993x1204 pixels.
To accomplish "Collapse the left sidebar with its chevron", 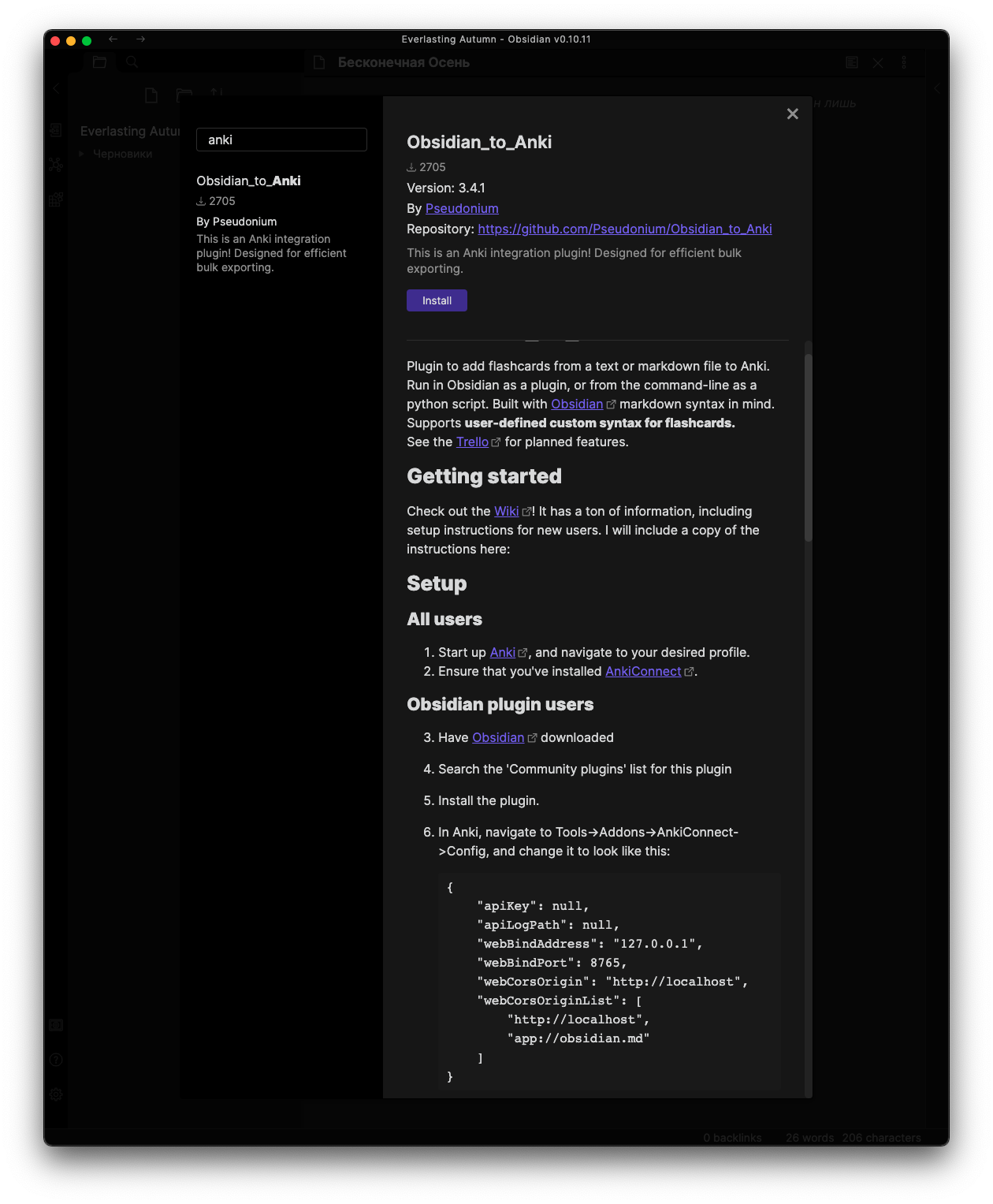I will pyautogui.click(x=56, y=89).
